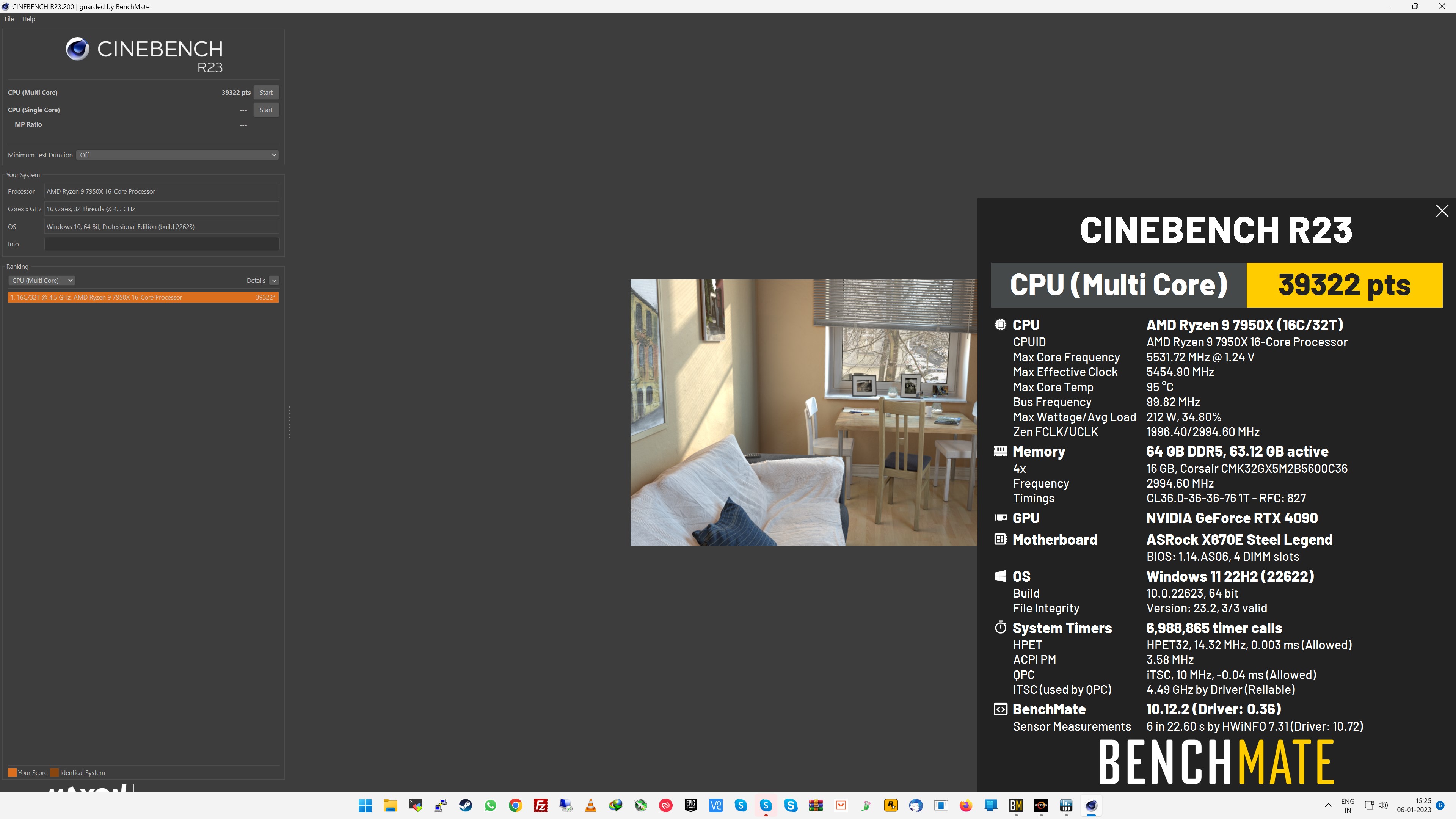Open Google Chrome from the taskbar

(516, 805)
